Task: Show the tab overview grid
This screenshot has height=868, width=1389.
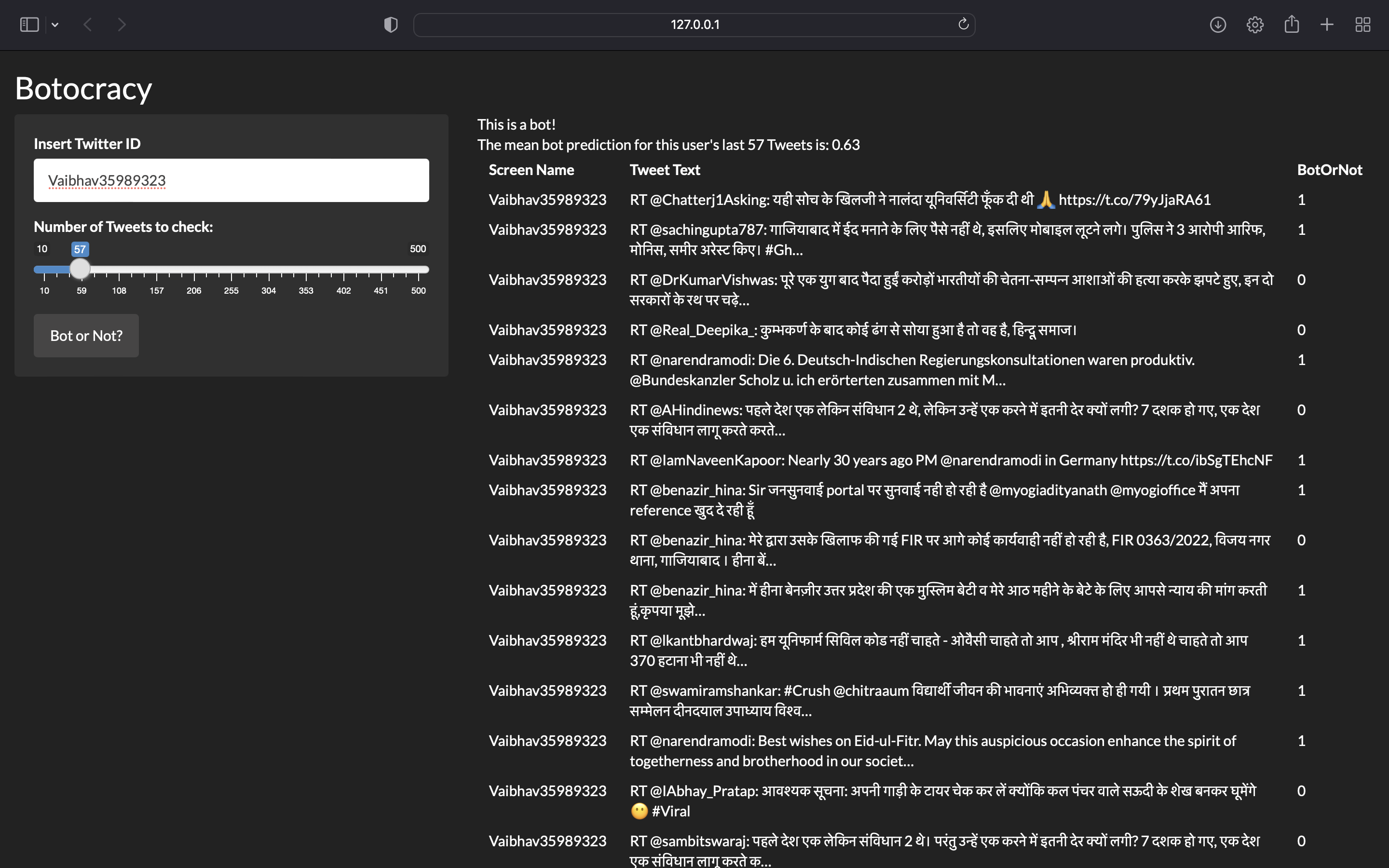Action: (x=1362, y=25)
